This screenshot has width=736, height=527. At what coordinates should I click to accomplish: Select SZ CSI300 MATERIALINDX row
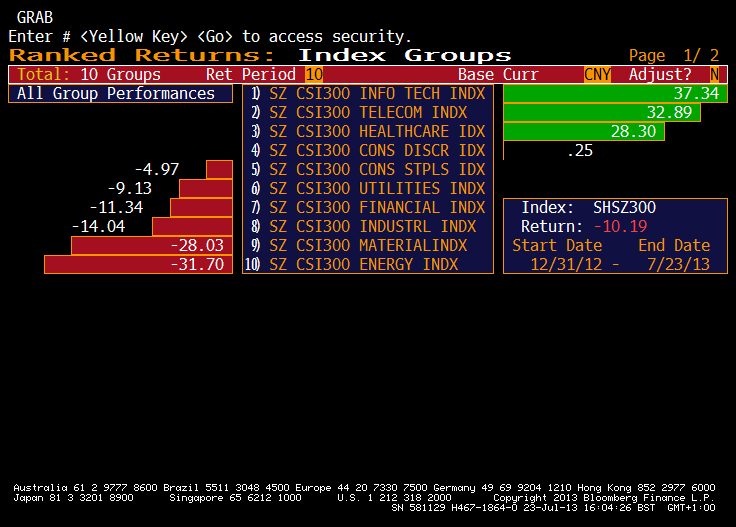(x=368, y=245)
